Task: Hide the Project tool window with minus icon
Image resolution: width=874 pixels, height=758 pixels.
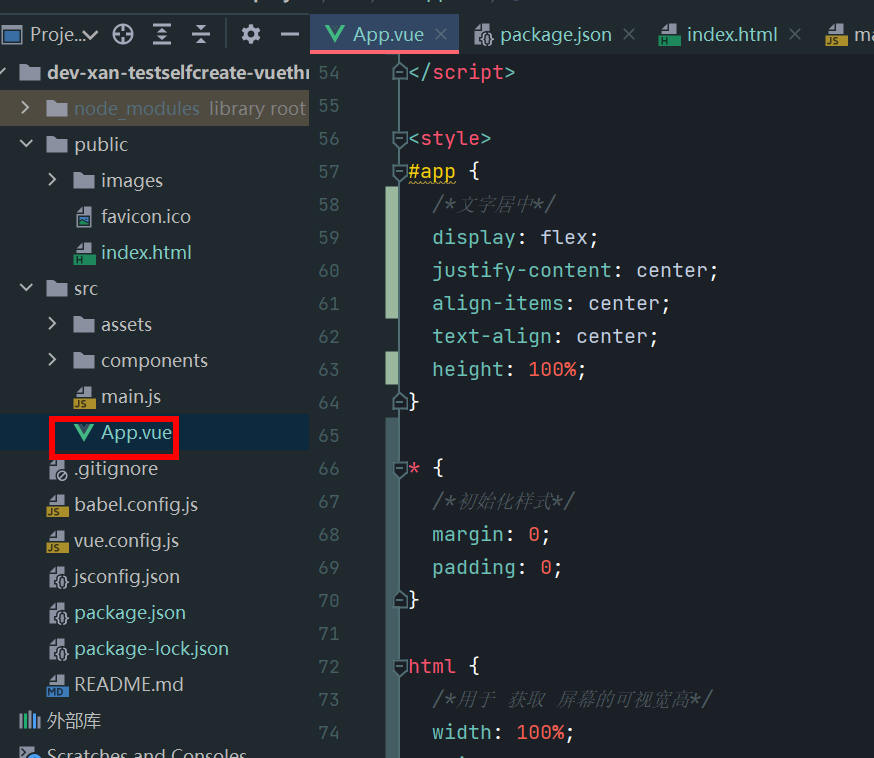Action: [x=290, y=34]
